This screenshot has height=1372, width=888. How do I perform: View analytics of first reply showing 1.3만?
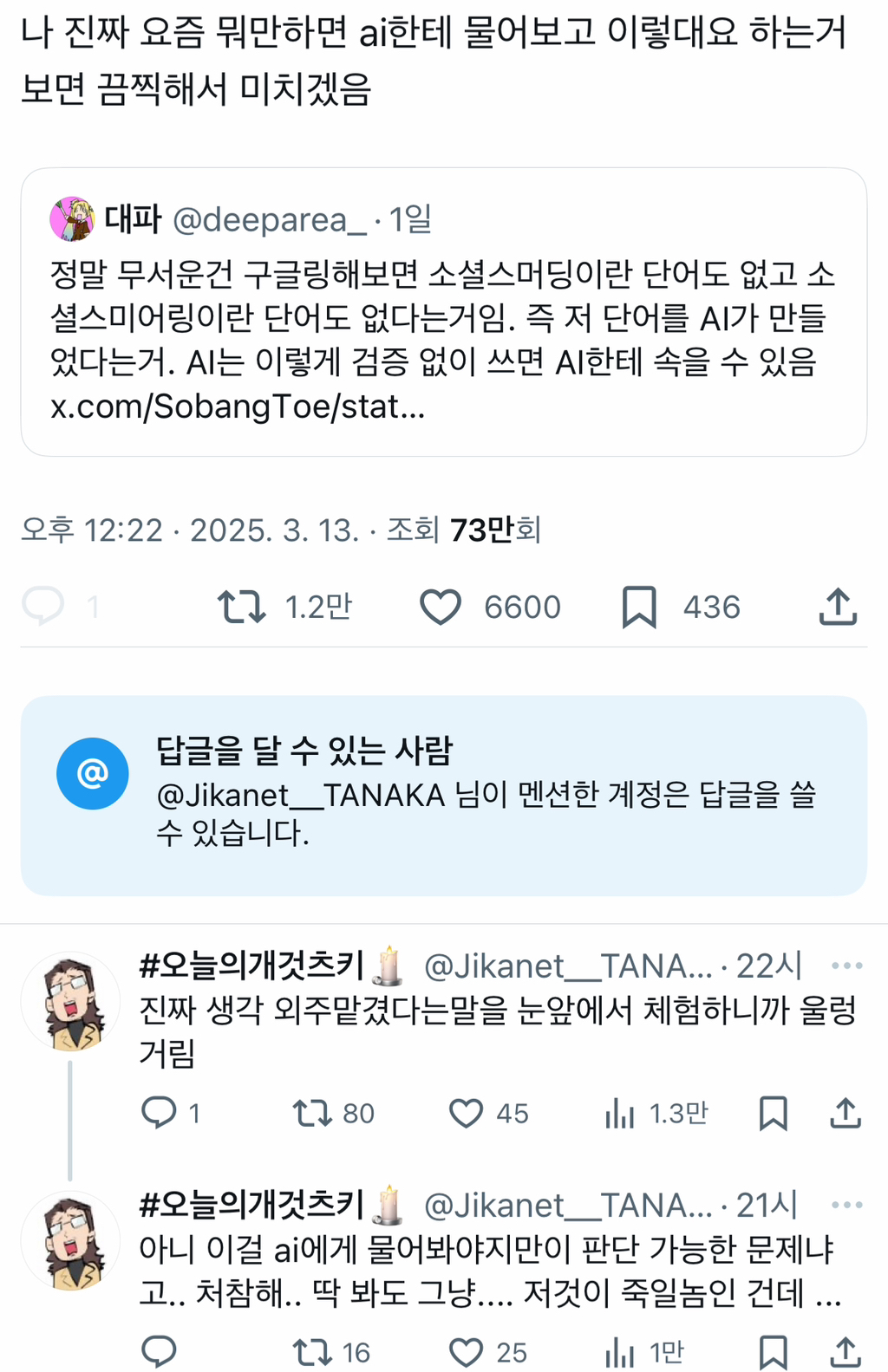[619, 1113]
